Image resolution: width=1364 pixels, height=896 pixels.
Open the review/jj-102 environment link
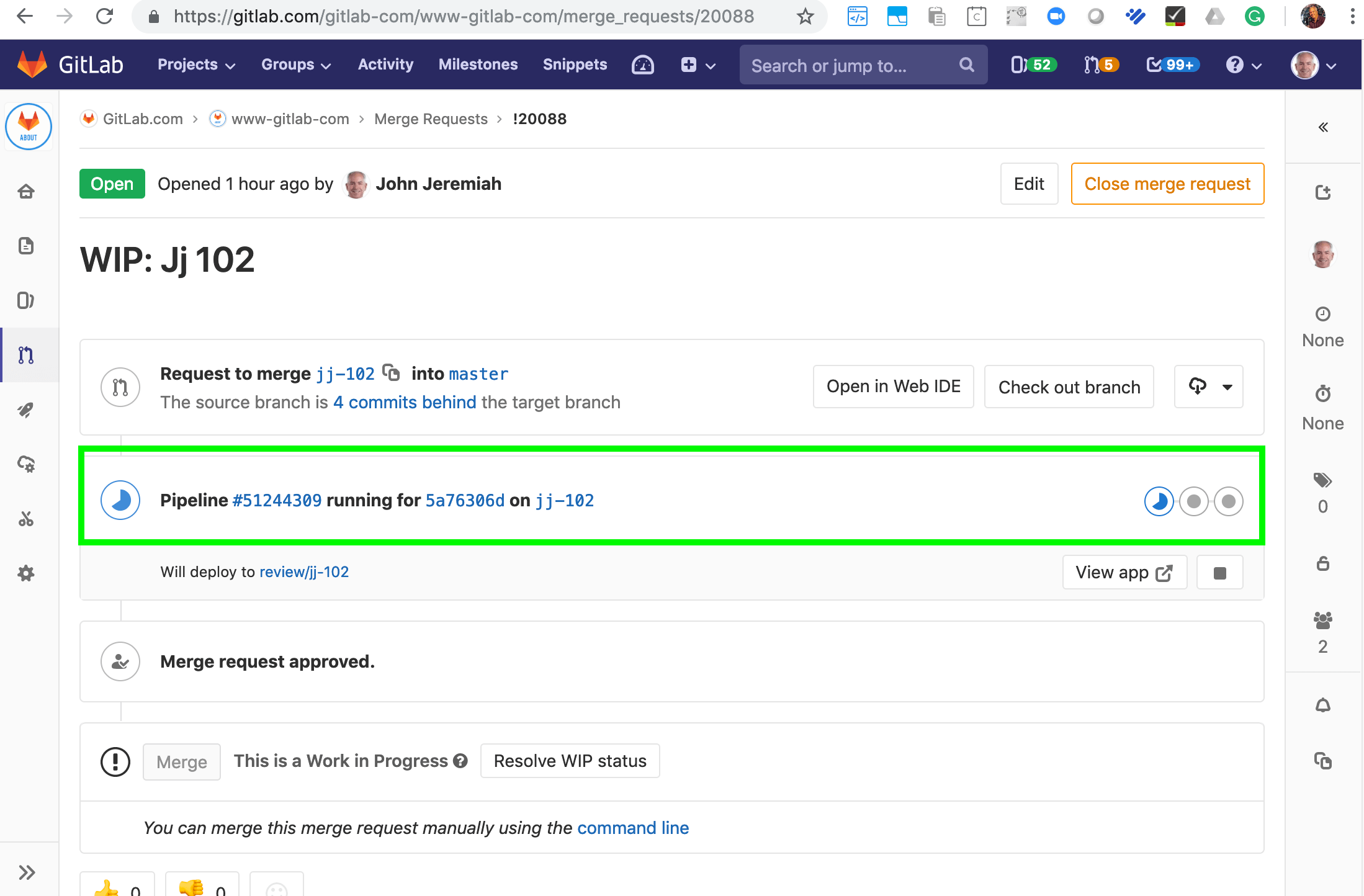(304, 571)
